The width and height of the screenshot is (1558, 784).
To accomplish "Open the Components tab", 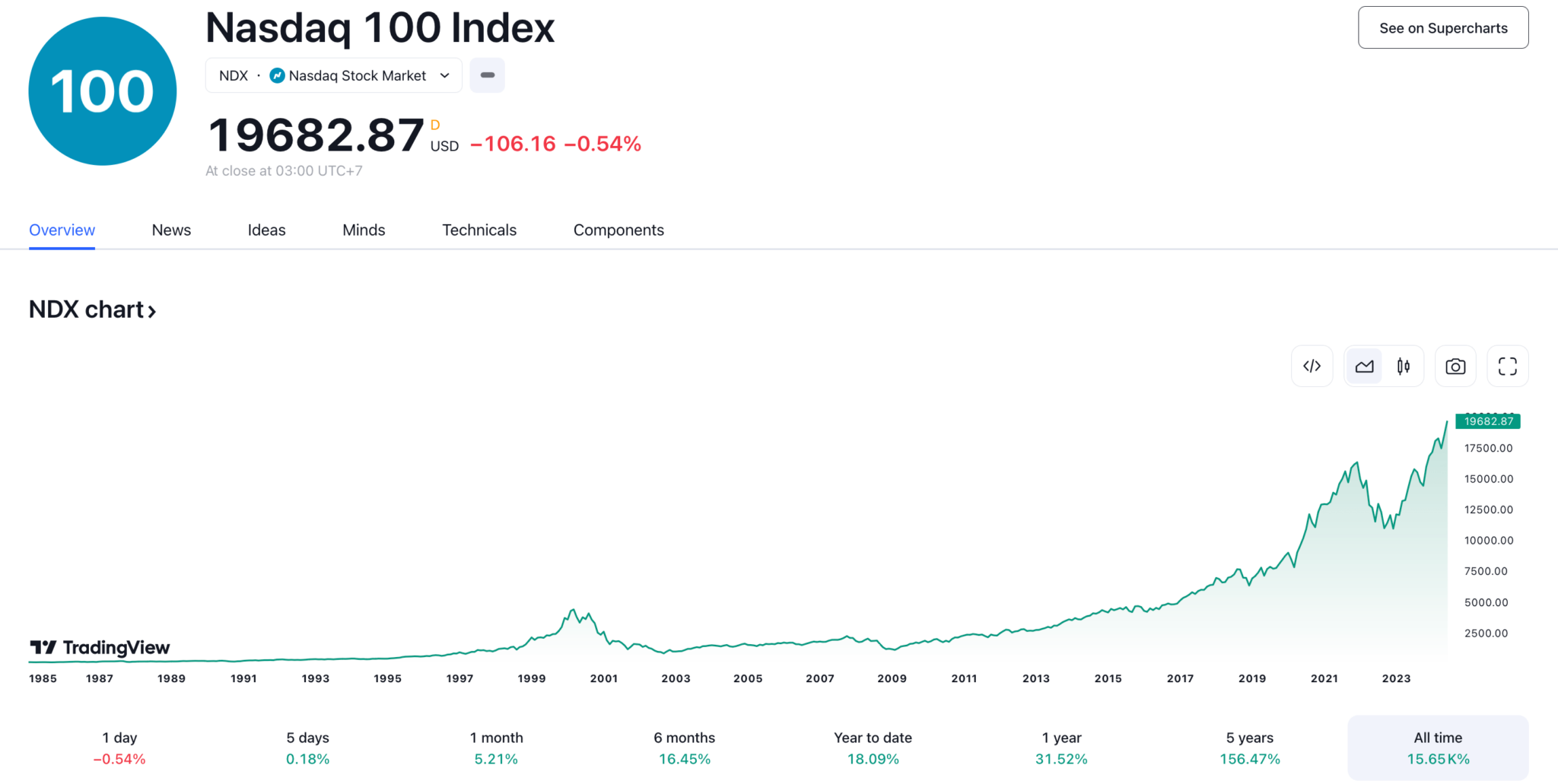I will pyautogui.click(x=618, y=230).
